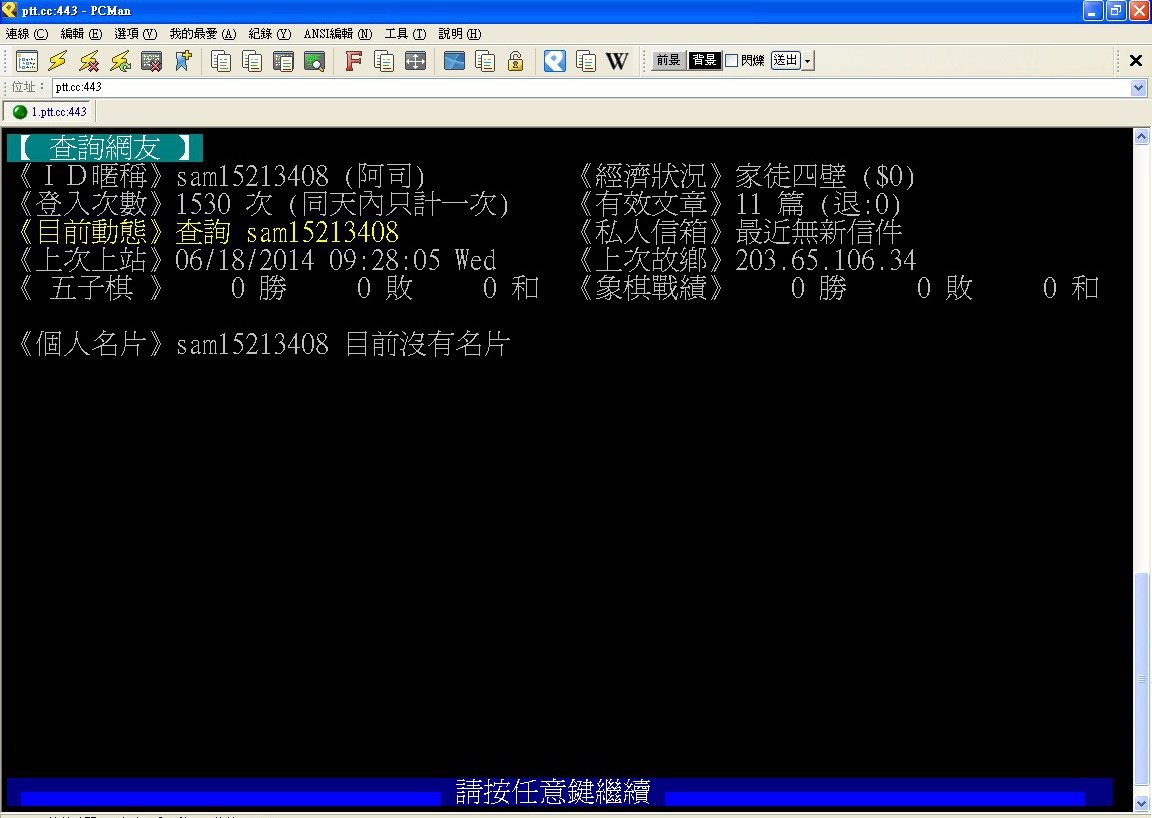1152x818 pixels.
Task: Open the 選項 (V) menu
Action: (136, 34)
